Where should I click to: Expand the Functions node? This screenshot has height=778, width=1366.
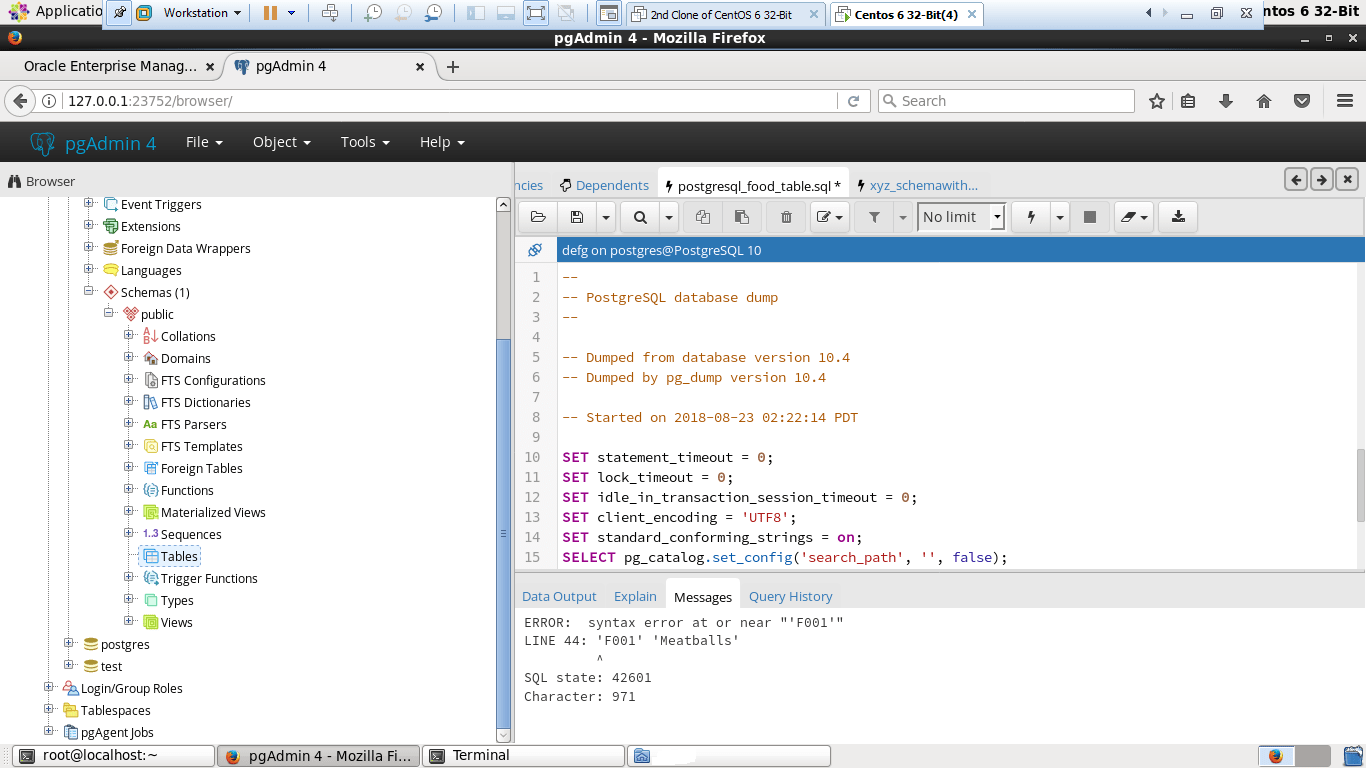point(129,489)
